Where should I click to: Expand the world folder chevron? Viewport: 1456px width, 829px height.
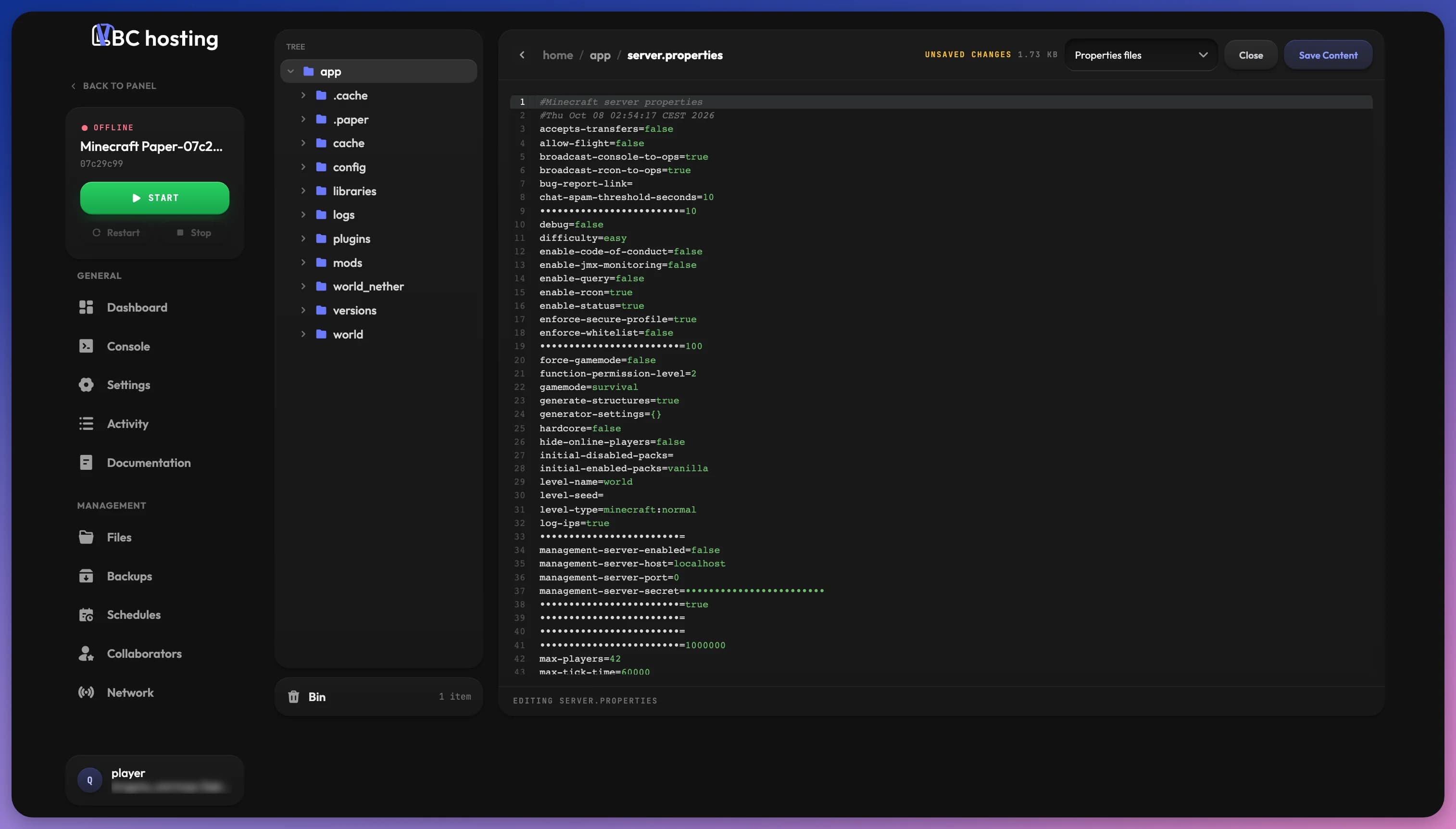pos(303,334)
